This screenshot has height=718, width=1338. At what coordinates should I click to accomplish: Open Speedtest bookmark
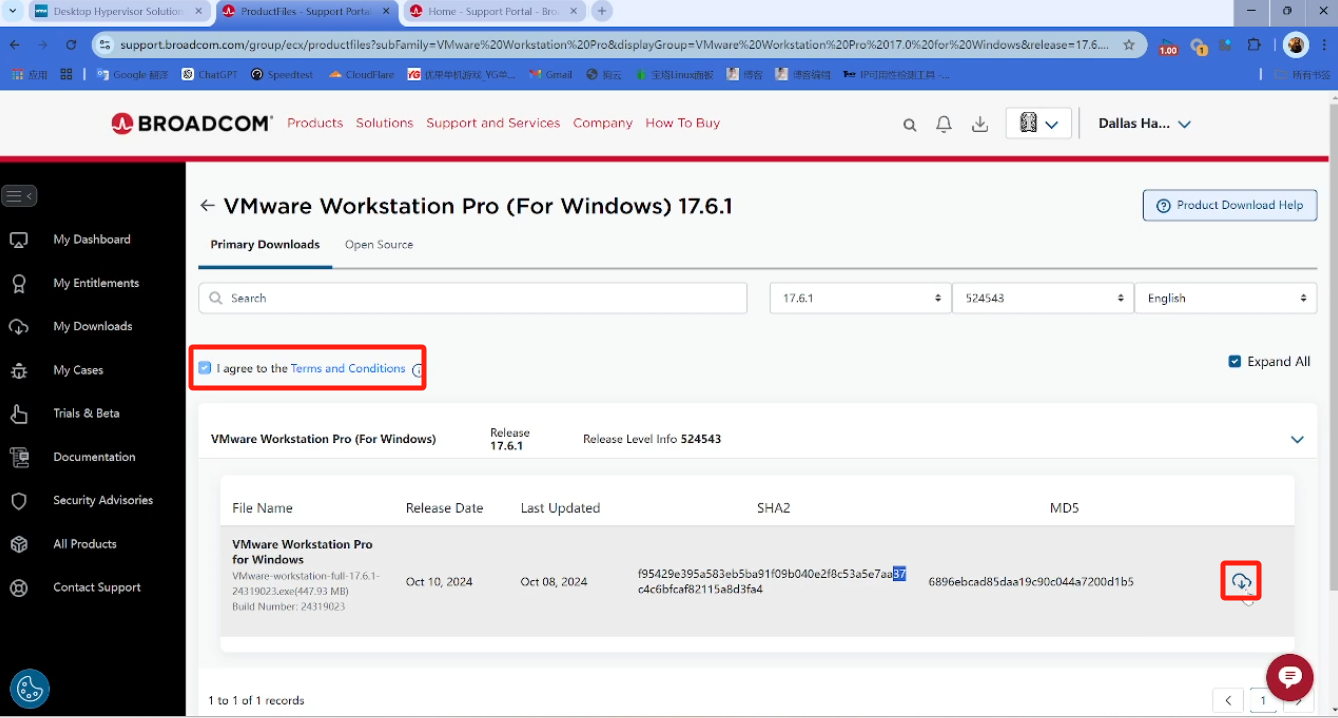pos(282,74)
